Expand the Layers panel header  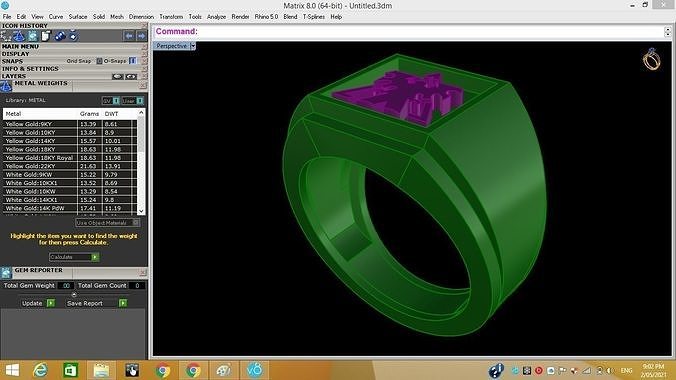pos(14,76)
